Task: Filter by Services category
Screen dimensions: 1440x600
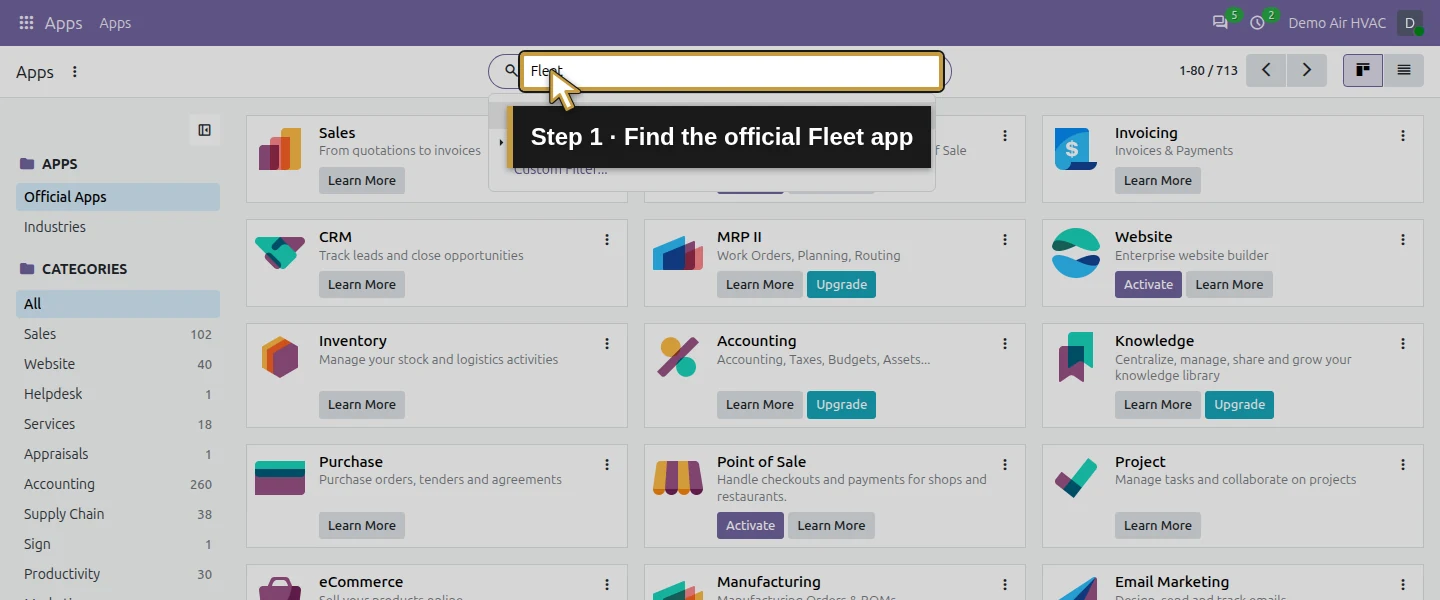Action: [118, 424]
